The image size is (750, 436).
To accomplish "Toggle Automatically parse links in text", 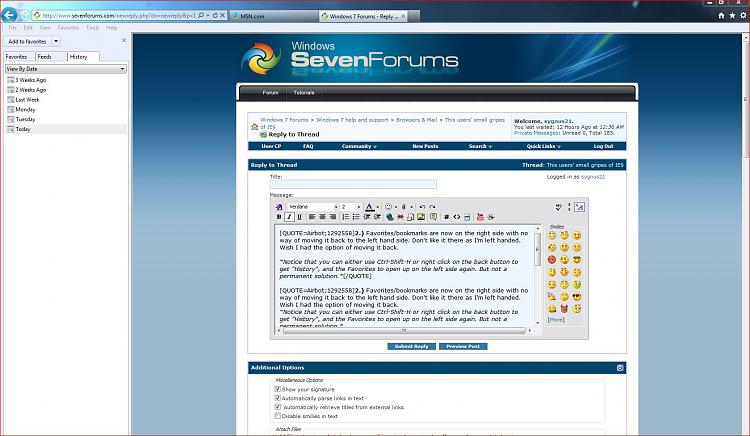I will (x=277, y=398).
